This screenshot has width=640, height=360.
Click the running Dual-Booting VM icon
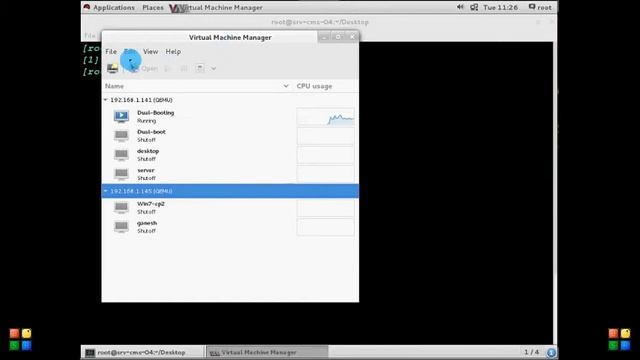click(121, 116)
